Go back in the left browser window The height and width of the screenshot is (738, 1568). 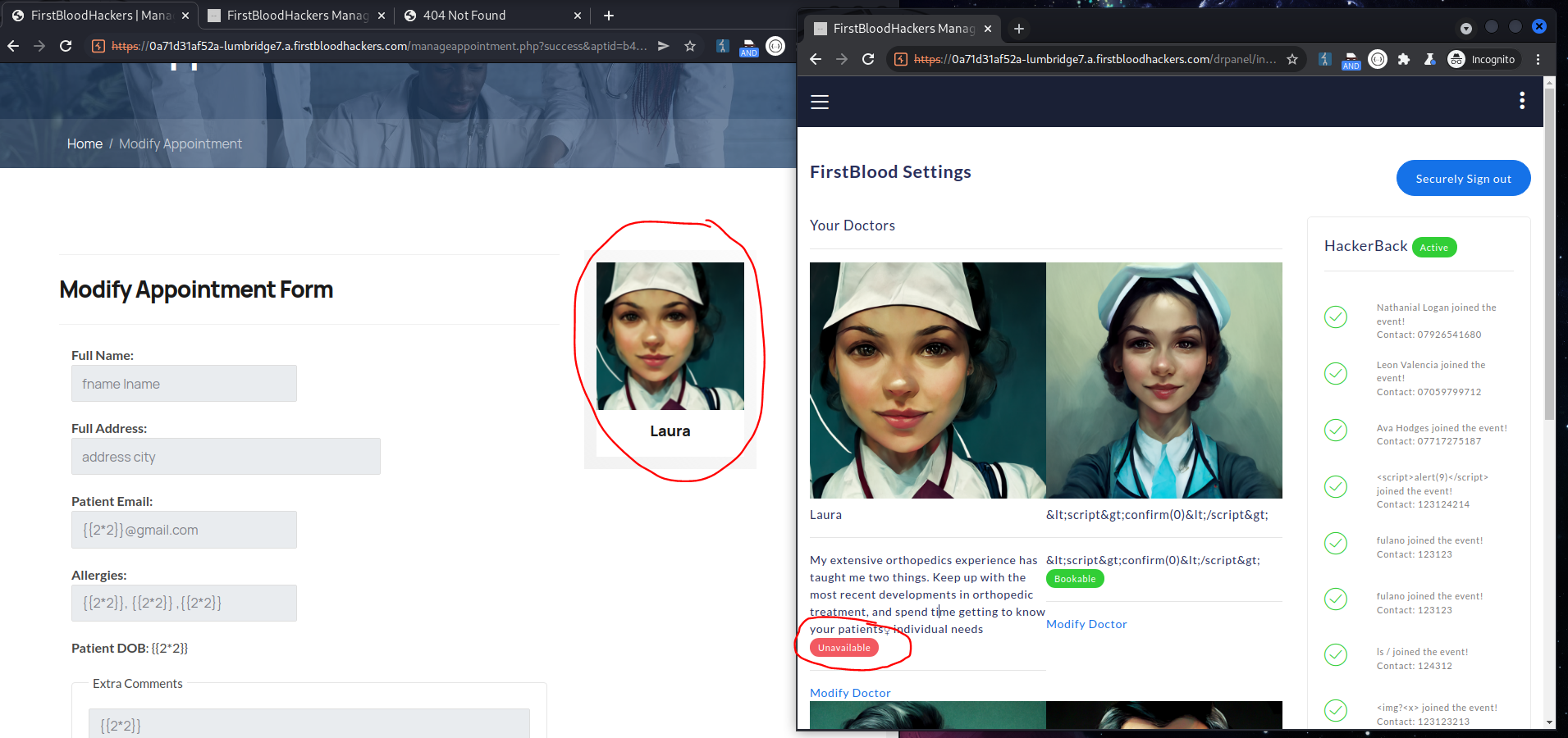pyautogui.click(x=13, y=46)
